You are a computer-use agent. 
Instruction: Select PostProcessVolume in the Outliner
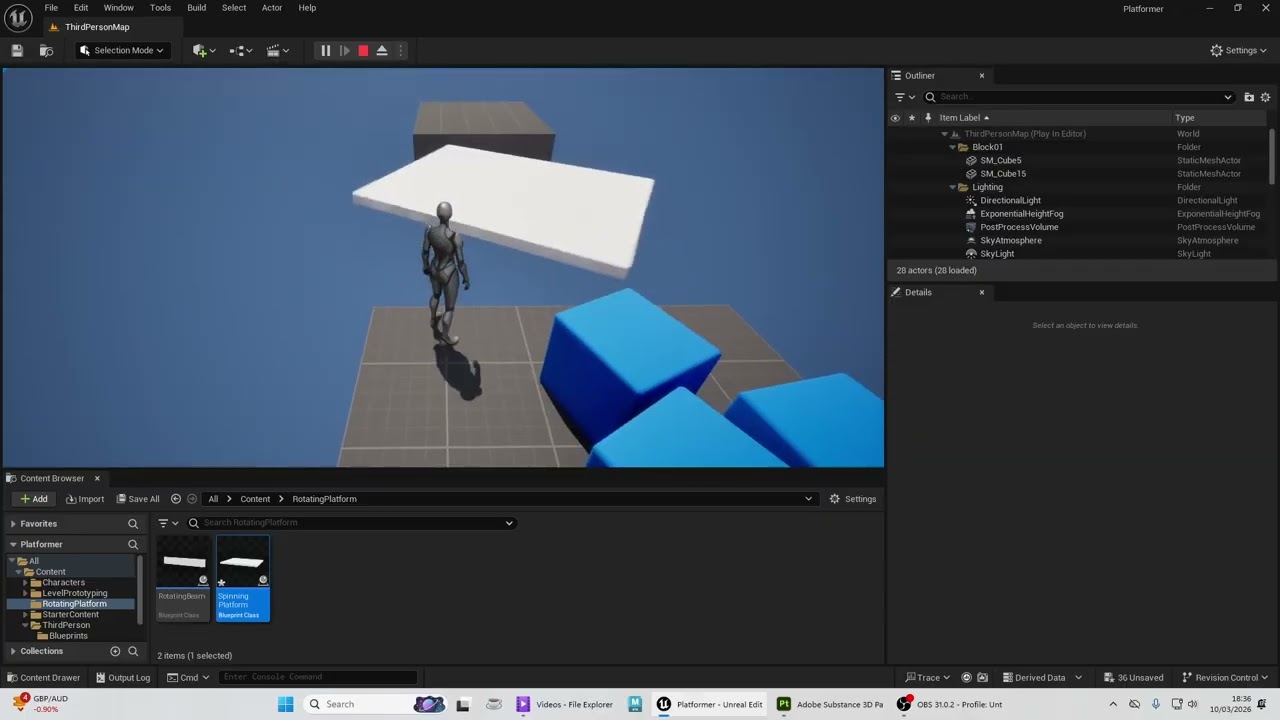(1019, 227)
